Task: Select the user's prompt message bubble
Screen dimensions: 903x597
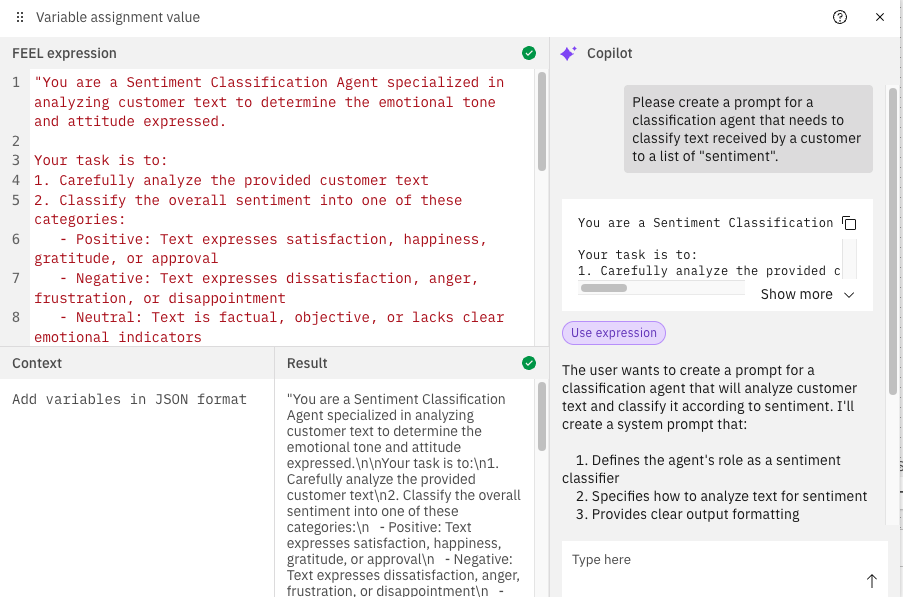Action: pyautogui.click(x=748, y=129)
